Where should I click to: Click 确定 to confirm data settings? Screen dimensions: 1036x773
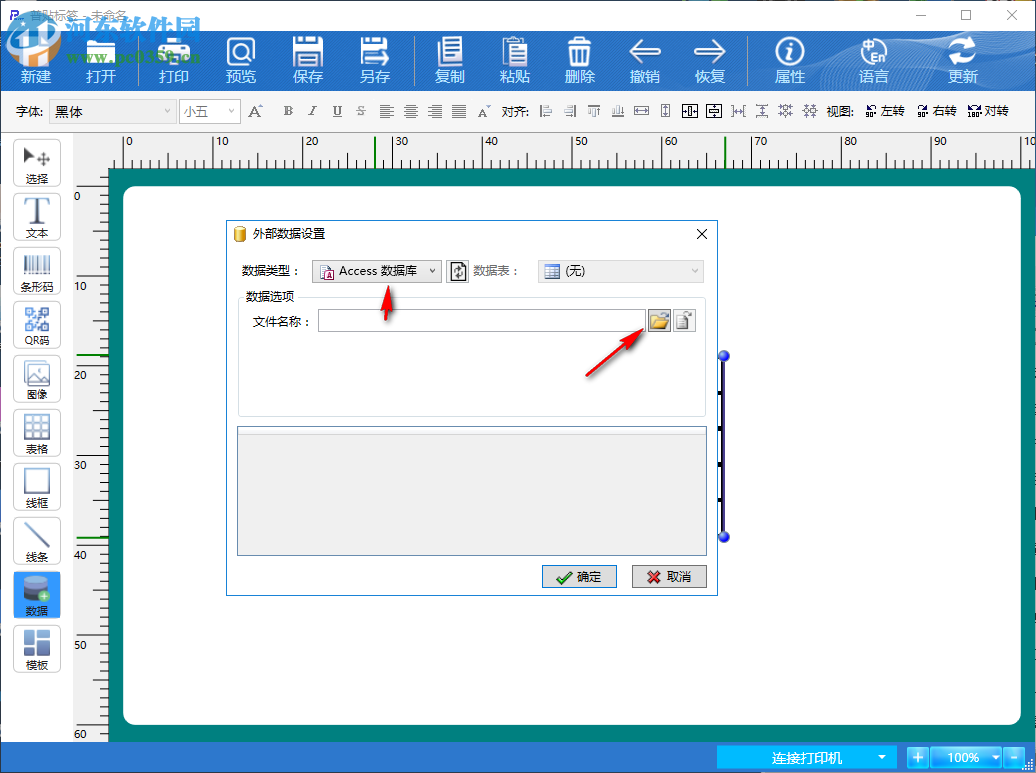point(579,577)
